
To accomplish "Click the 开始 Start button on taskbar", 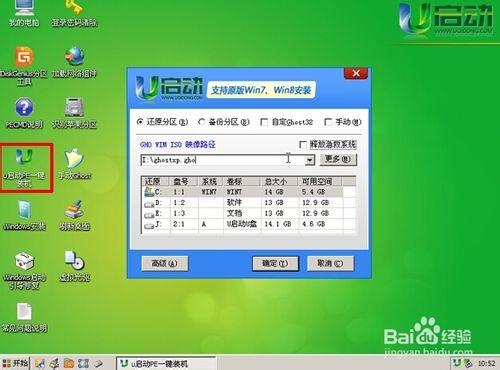I will pyautogui.click(x=15, y=363).
